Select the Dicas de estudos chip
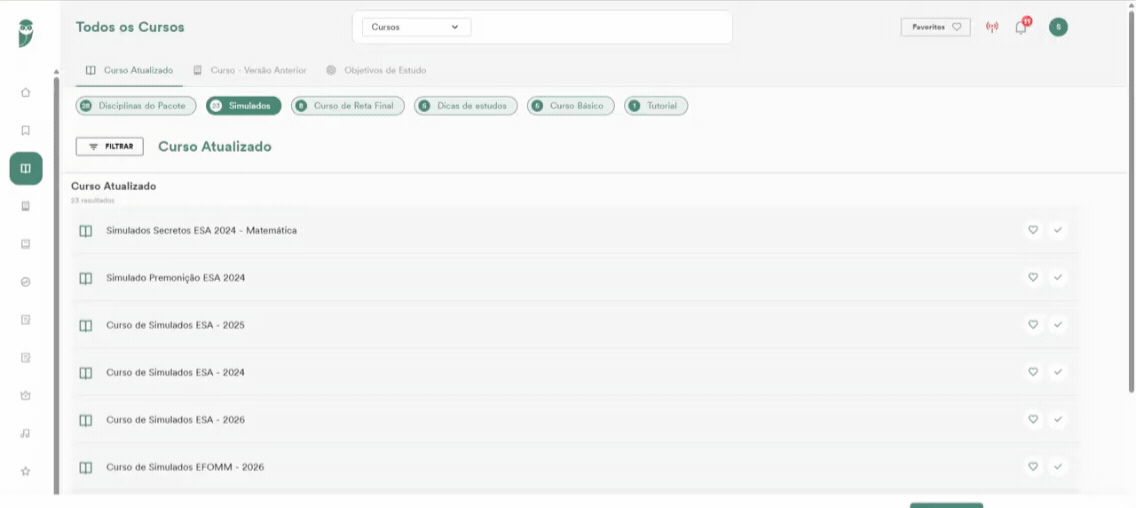Viewport: 1136px width, 508px height. [x=466, y=106]
